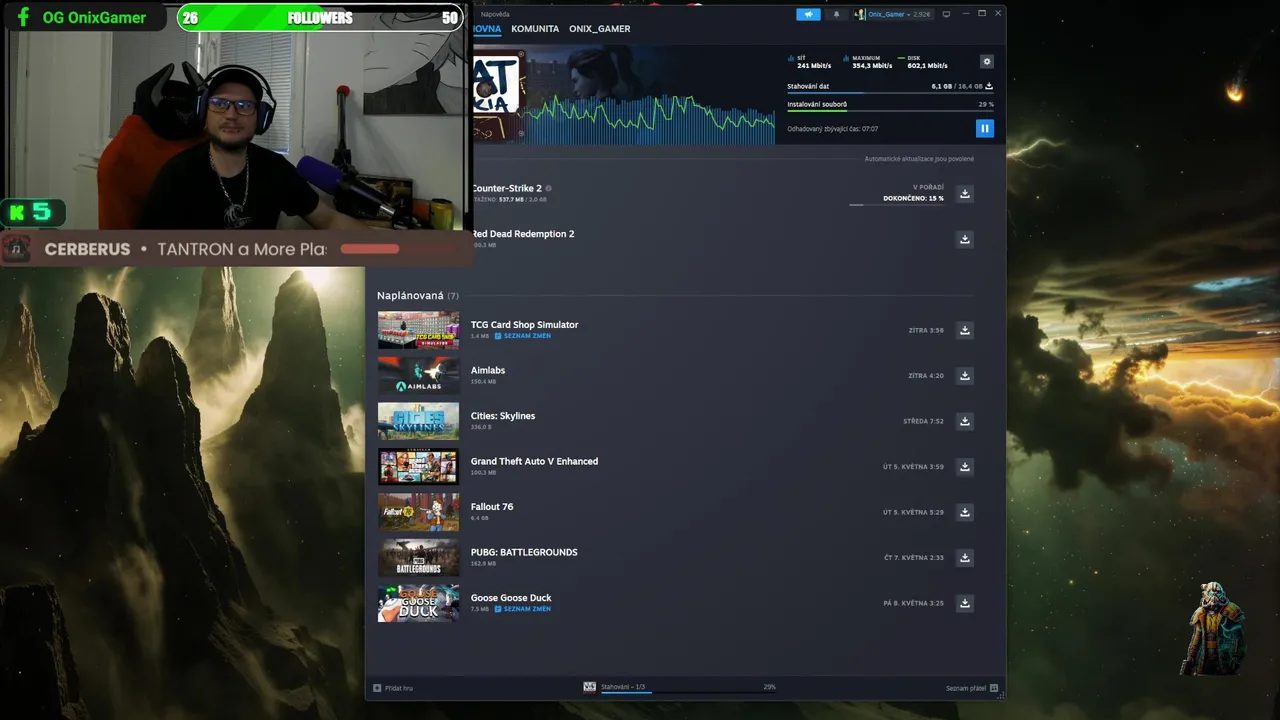Open download settings gear icon
1280x720 pixels.
(x=987, y=62)
